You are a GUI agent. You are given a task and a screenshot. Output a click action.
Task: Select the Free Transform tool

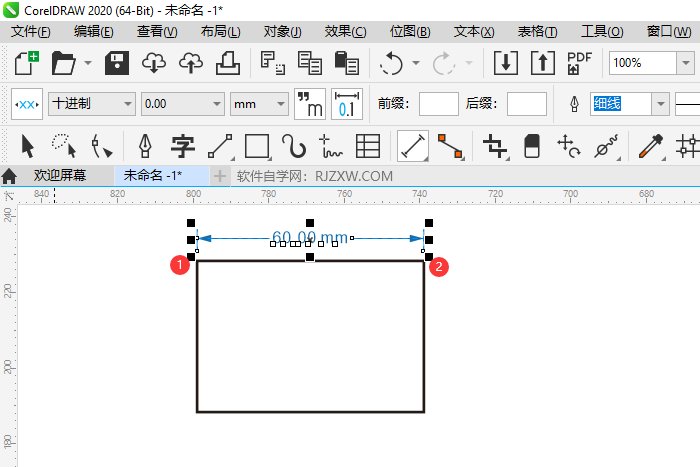568,146
